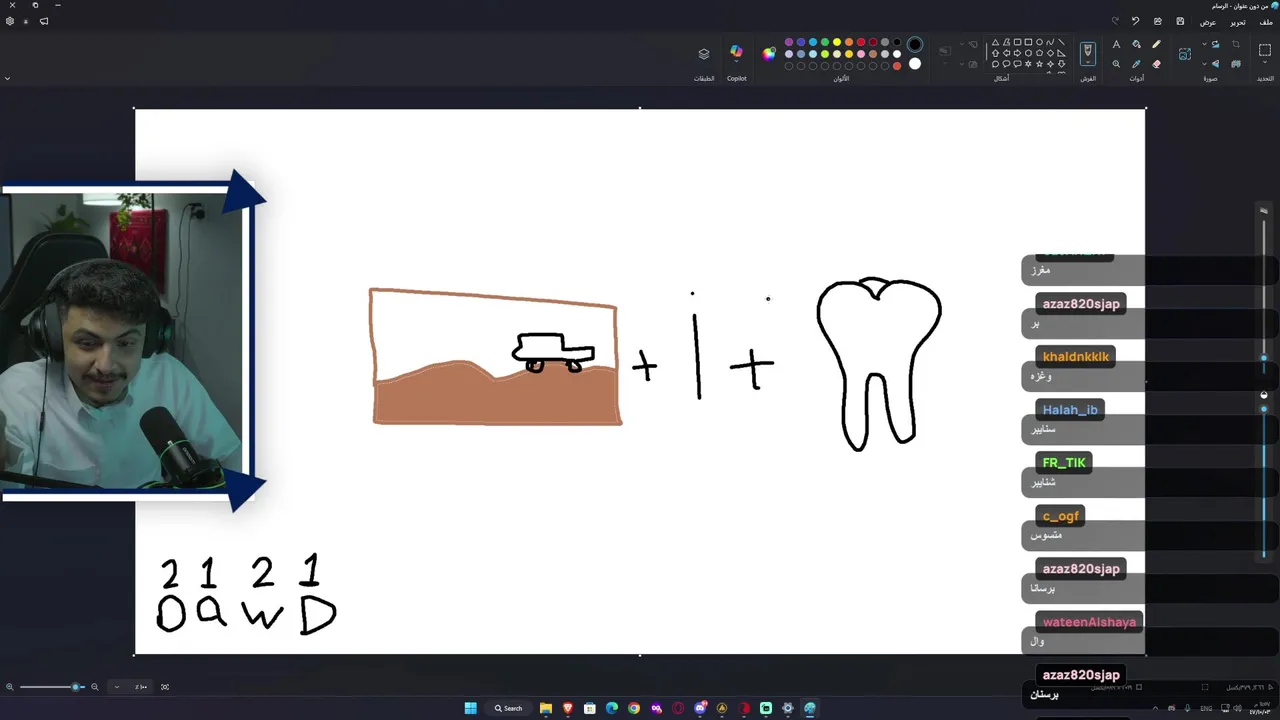
Task: Click the zoom slider handle
Action: pyautogui.click(x=75, y=687)
